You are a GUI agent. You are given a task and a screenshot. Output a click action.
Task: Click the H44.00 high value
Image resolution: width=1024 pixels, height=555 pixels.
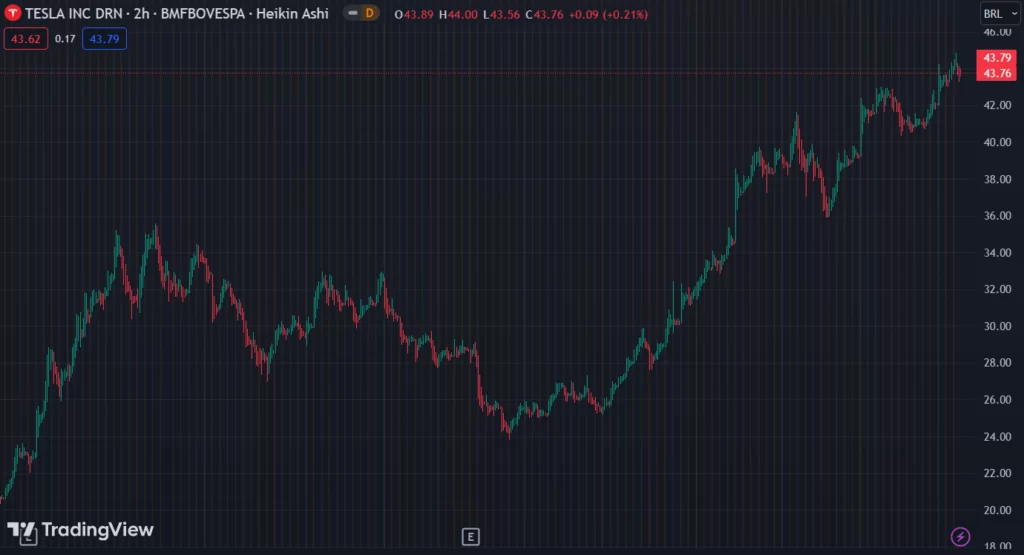click(458, 14)
